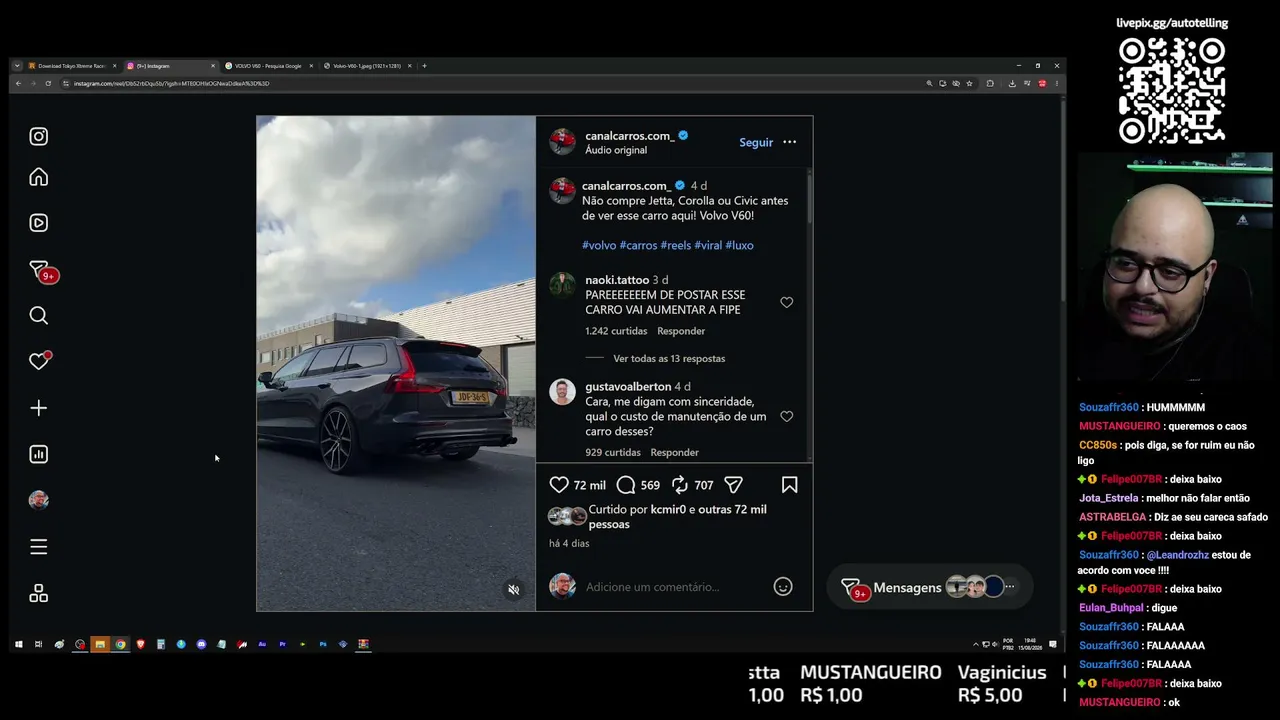Share the reel with paper plane icon
The height and width of the screenshot is (720, 1280).
click(x=733, y=485)
